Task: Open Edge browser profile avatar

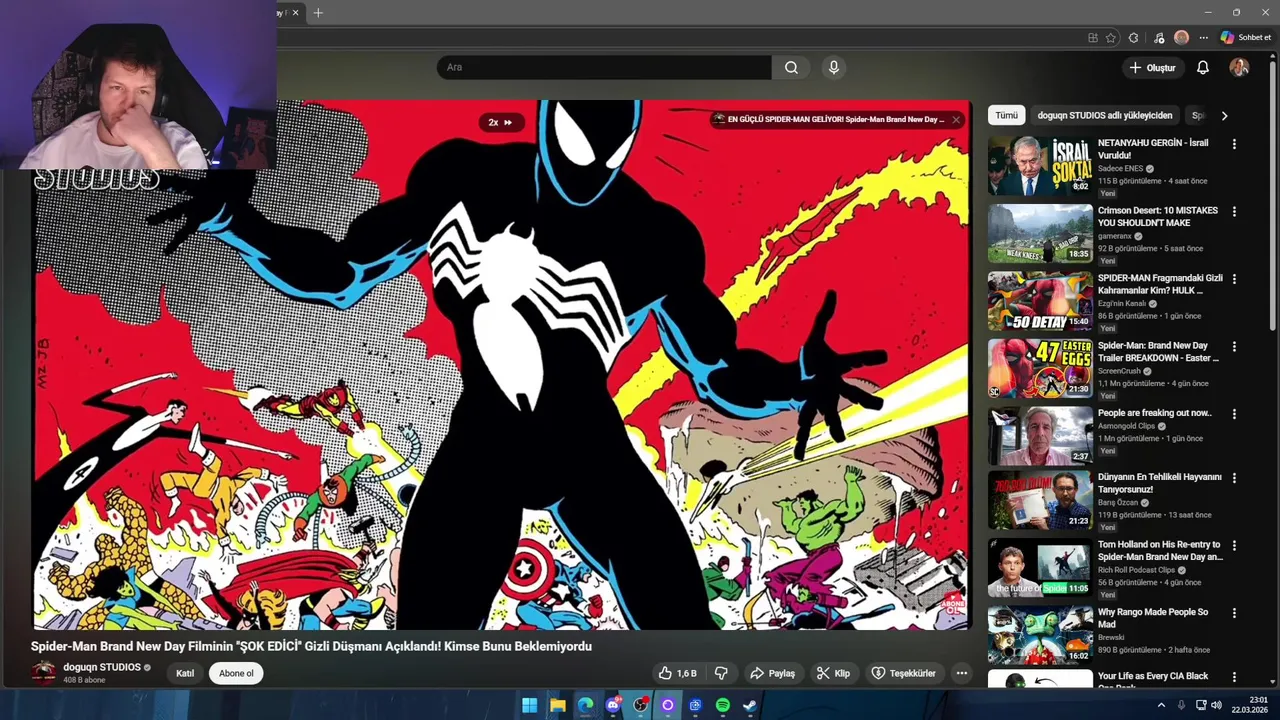Action: [1181, 38]
